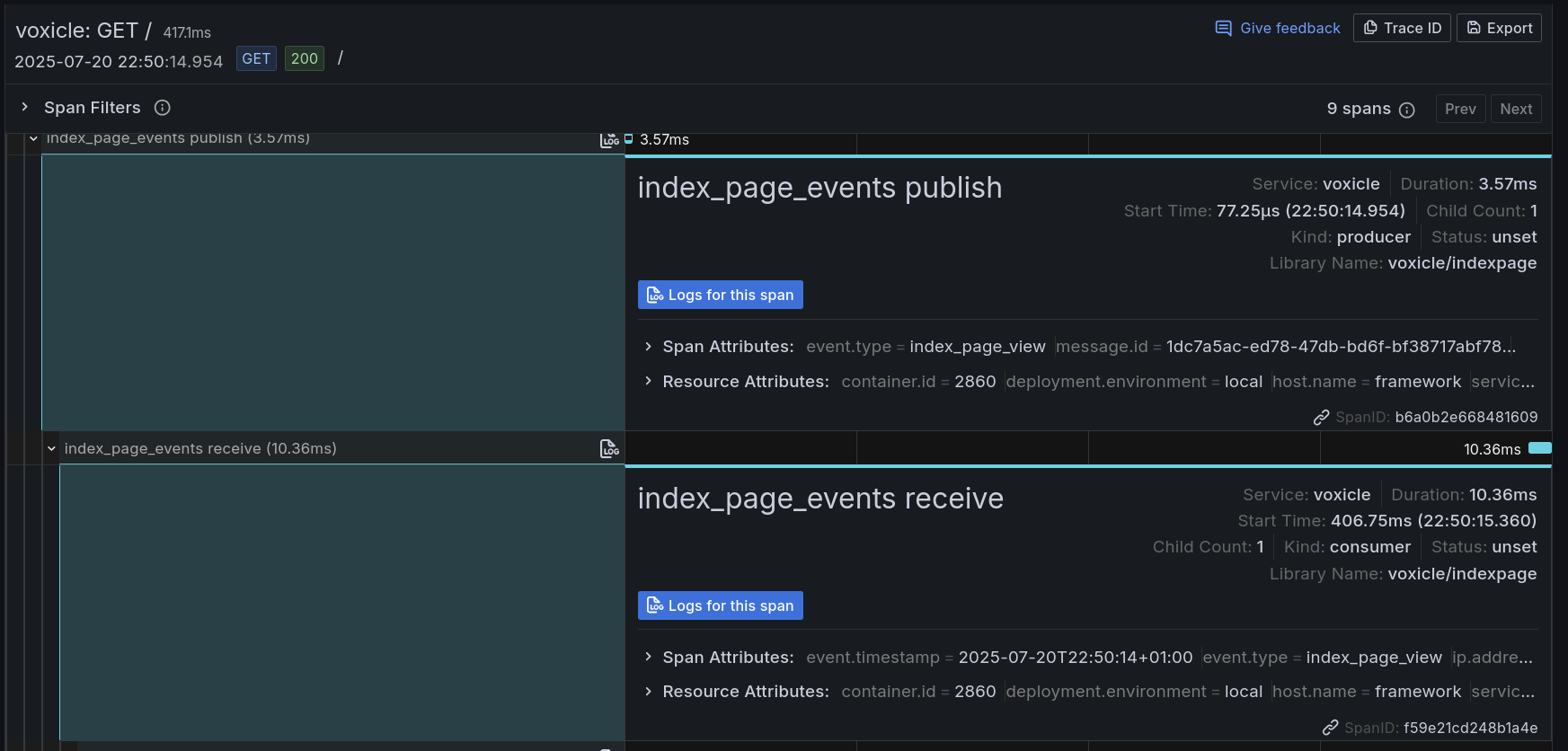Click log icon on index_page_events publish row
The width and height of the screenshot is (1568, 751).
click(x=609, y=140)
